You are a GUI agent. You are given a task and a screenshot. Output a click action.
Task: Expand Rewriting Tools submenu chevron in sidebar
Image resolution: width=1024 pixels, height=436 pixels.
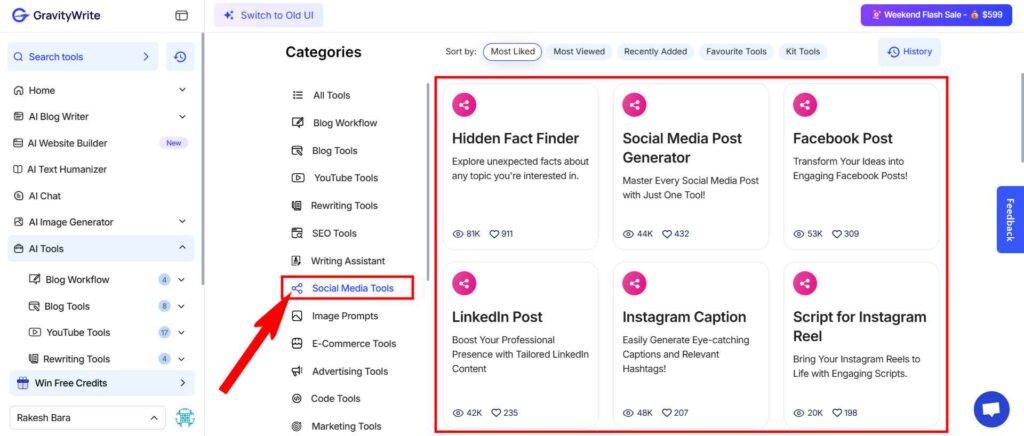181,359
